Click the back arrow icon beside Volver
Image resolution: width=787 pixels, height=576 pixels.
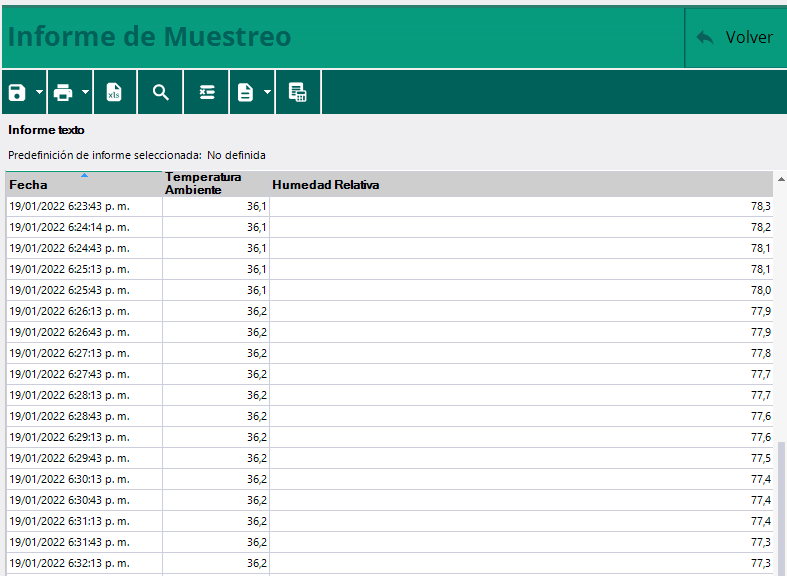click(x=705, y=37)
